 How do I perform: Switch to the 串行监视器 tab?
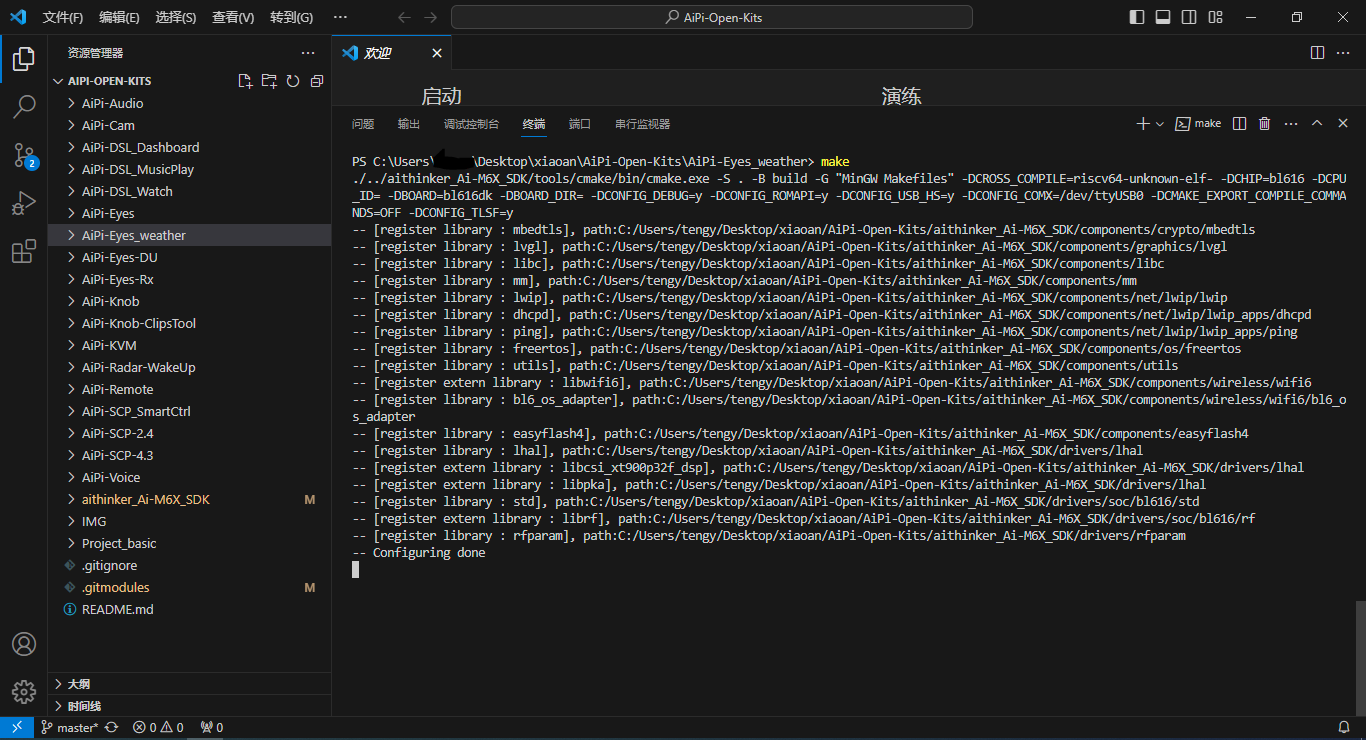(642, 124)
